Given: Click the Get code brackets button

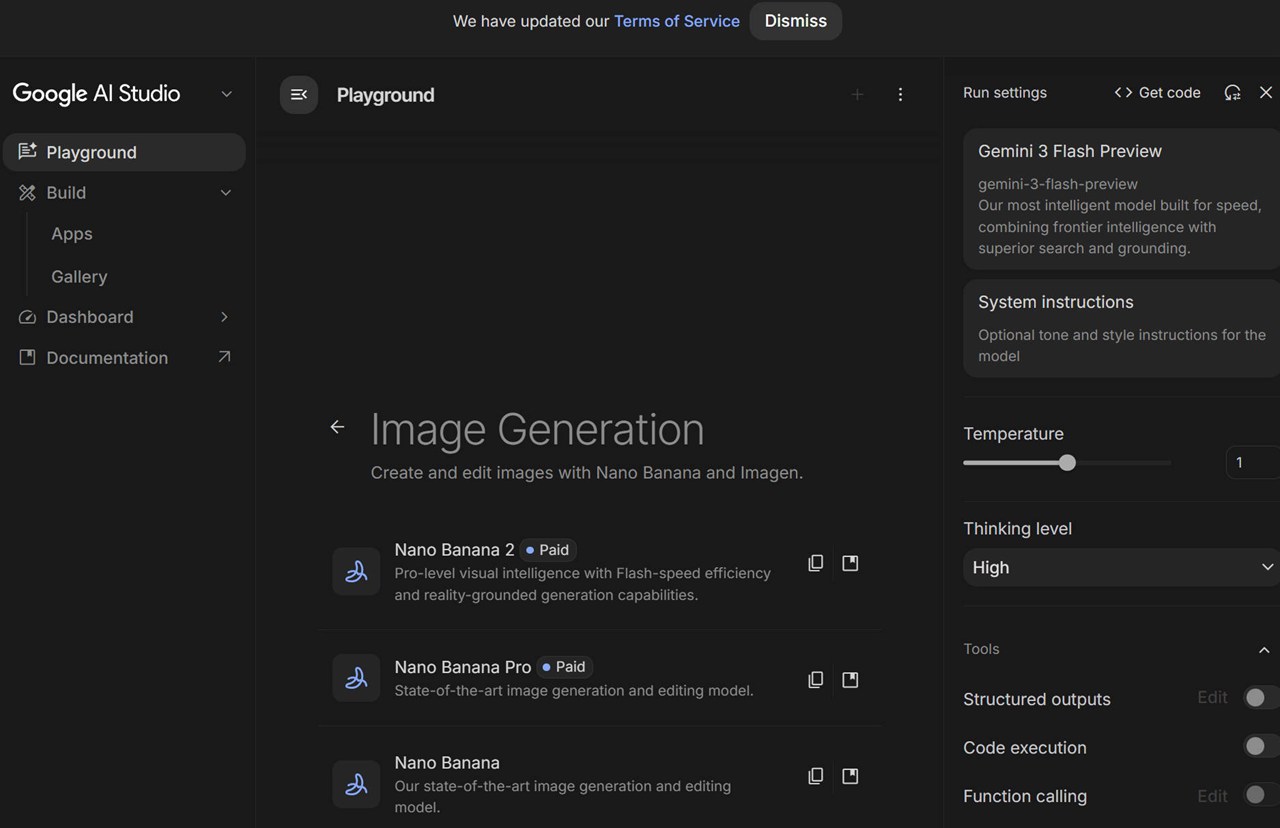Looking at the screenshot, I should tap(1157, 93).
